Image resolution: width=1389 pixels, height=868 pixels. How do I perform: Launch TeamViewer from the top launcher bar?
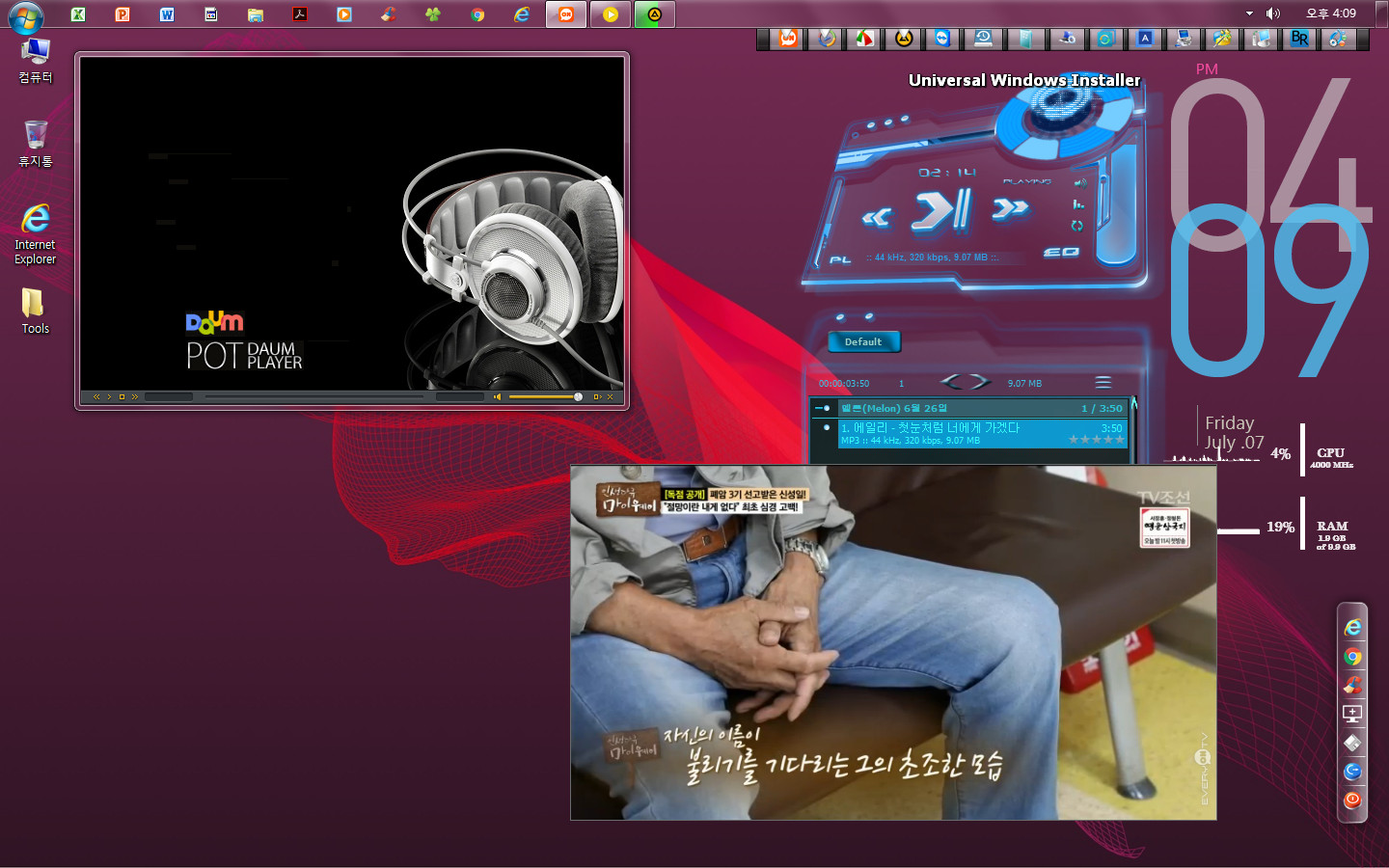[x=942, y=39]
